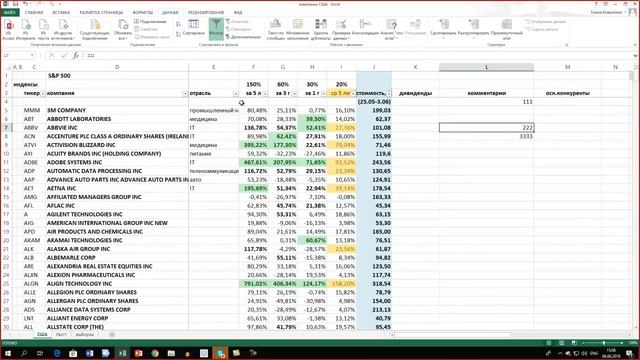This screenshot has width=640, height=360.
Task: Select cell ADOBE SYSTEMS INC
Action: (x=117, y=162)
